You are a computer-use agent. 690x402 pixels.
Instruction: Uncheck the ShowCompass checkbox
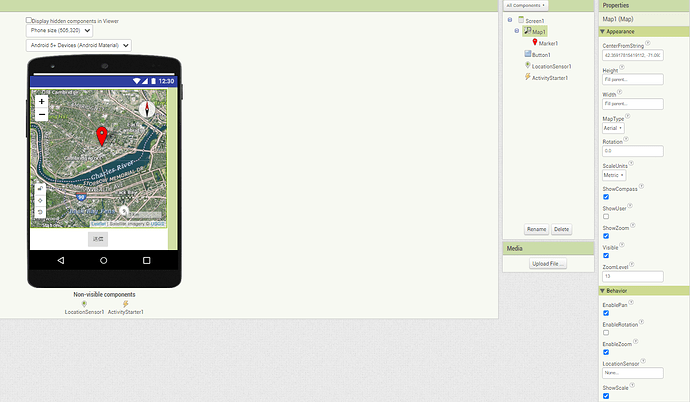pos(606,197)
